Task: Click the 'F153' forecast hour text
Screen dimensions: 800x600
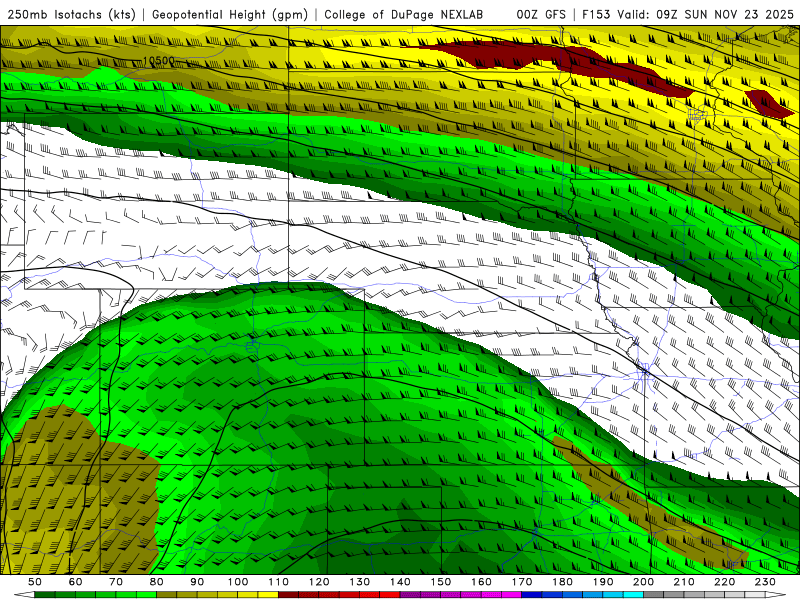Action: (597, 15)
